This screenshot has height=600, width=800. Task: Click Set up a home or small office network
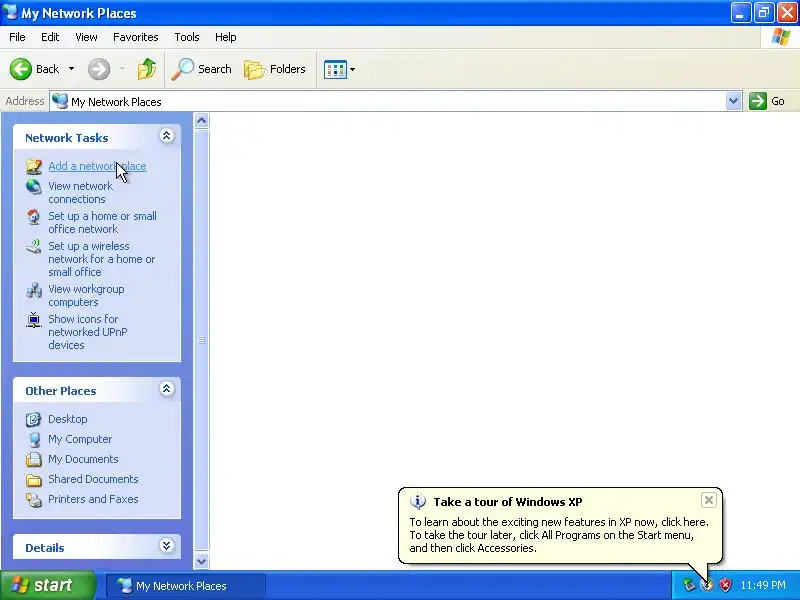click(103, 222)
